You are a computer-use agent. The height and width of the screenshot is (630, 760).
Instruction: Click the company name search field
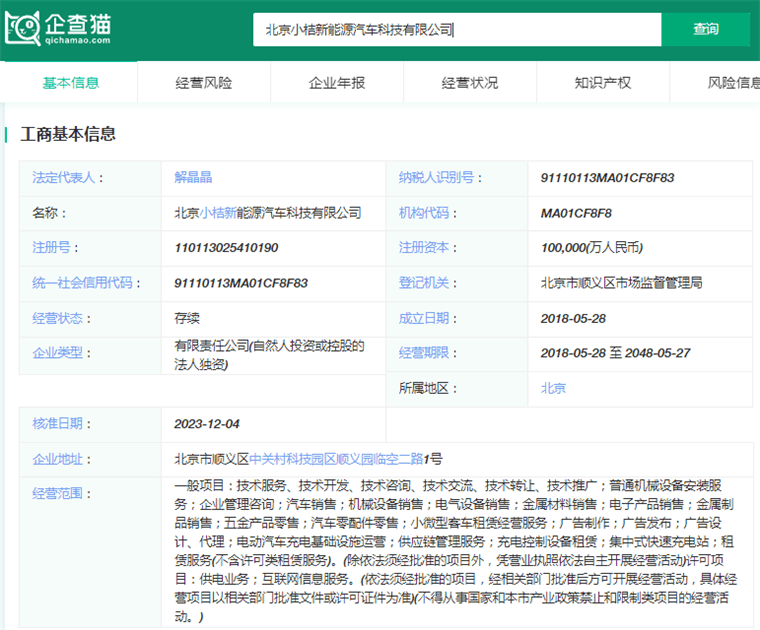[x=456, y=29]
